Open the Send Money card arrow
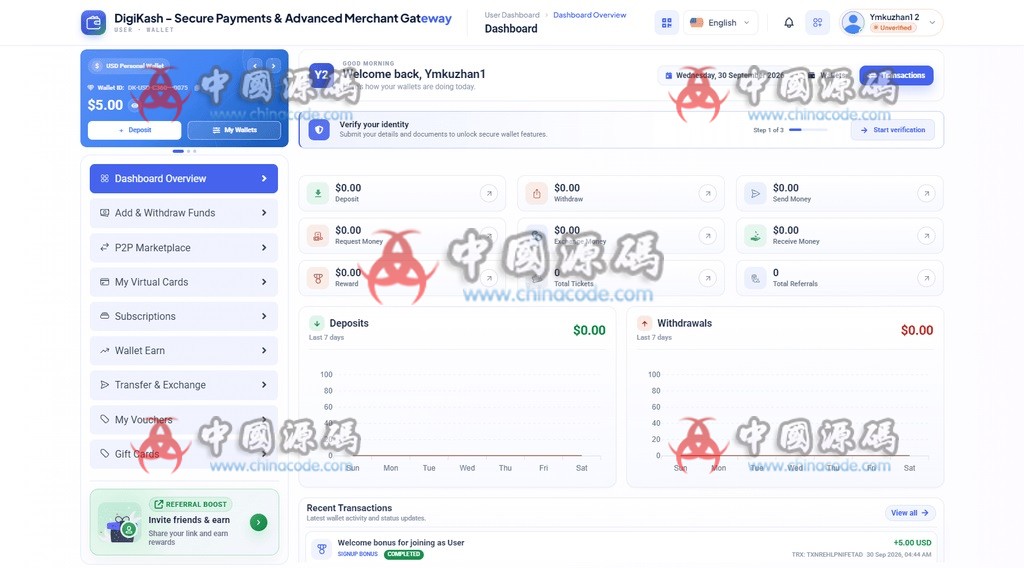Viewport: 1024px width, 568px height. click(926, 193)
